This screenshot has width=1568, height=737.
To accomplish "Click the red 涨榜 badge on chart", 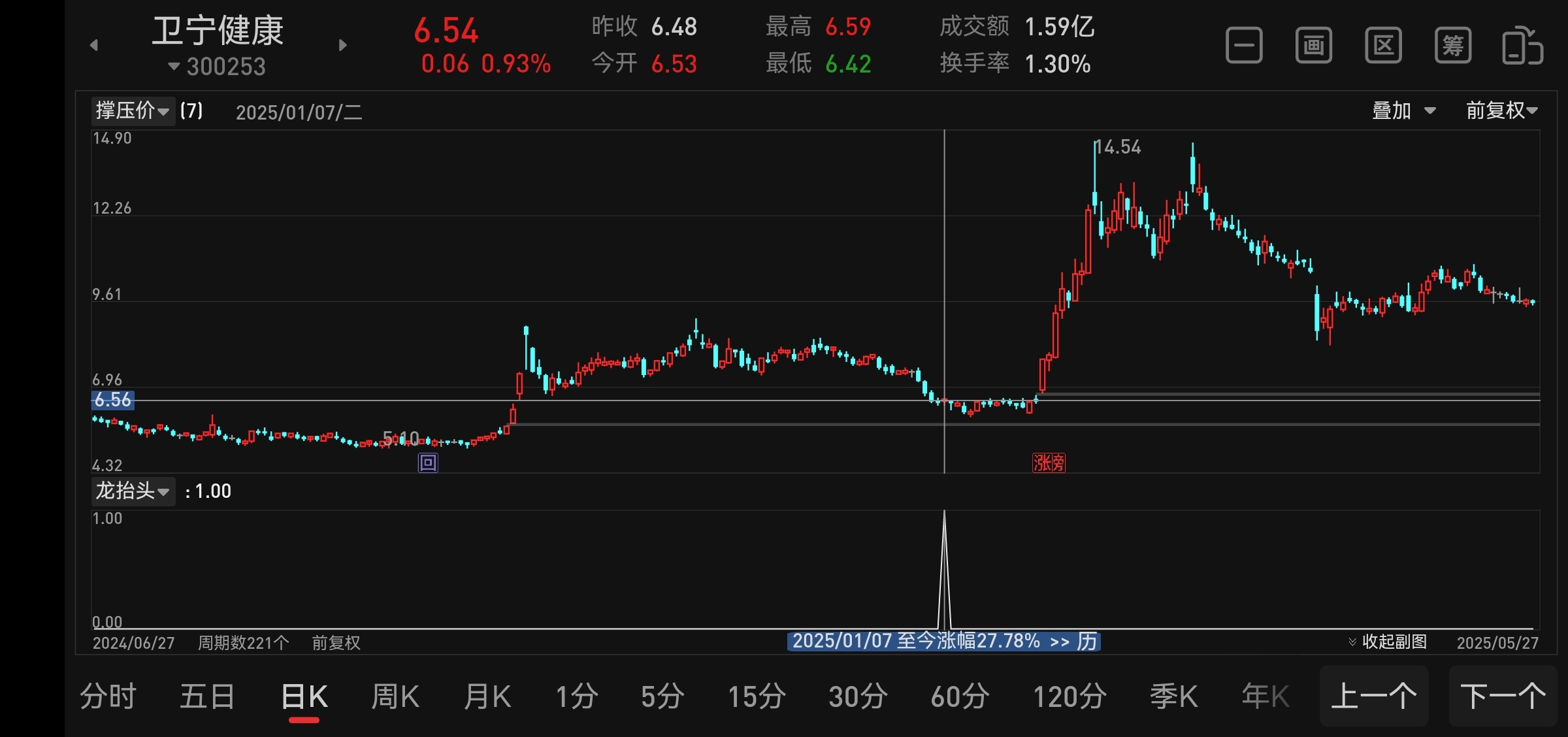I will [1049, 463].
